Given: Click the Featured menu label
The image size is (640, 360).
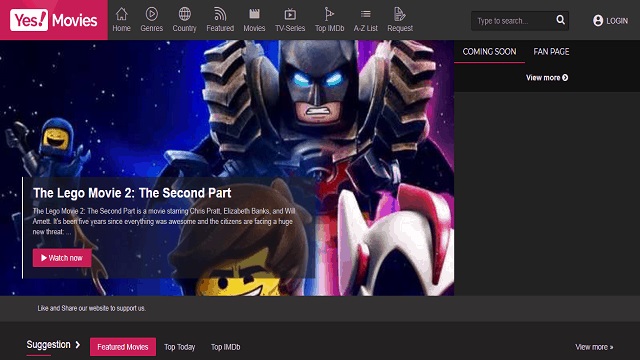Looking at the screenshot, I should pyautogui.click(x=220, y=28).
